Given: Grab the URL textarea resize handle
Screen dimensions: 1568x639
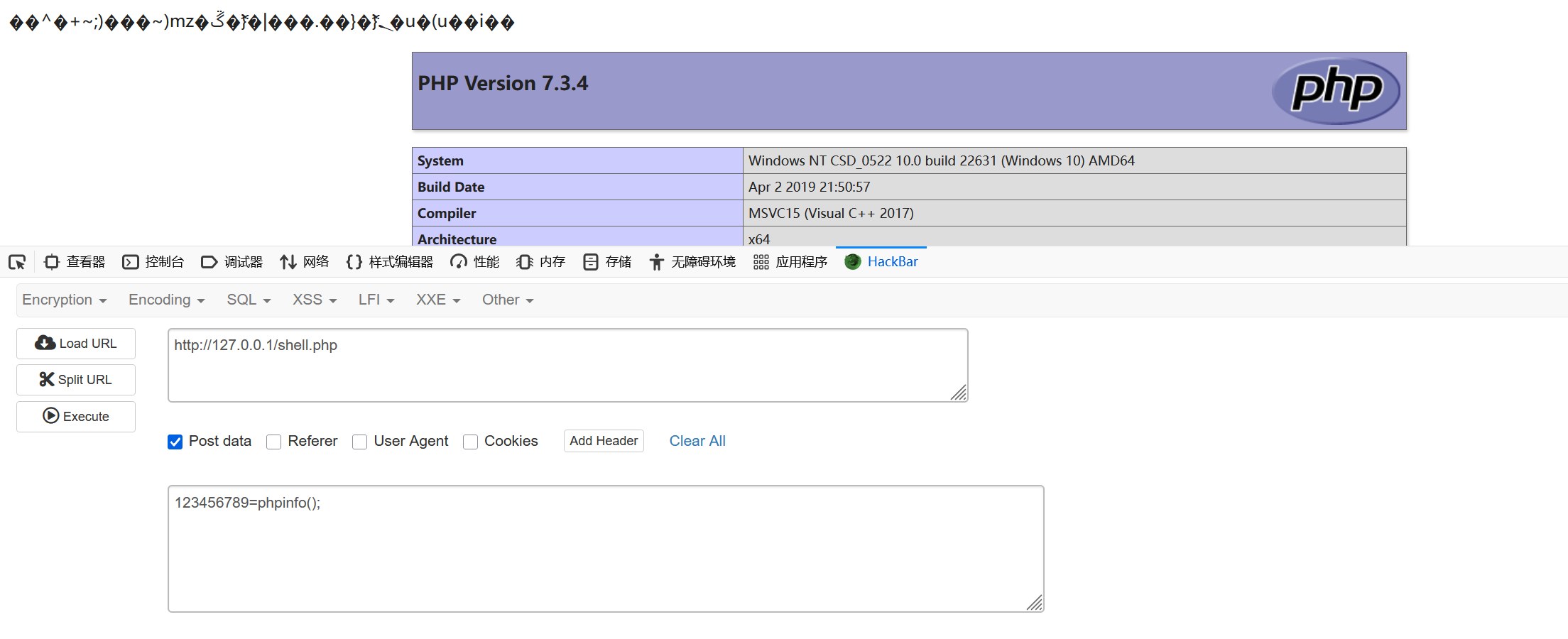Looking at the screenshot, I should [x=959, y=393].
